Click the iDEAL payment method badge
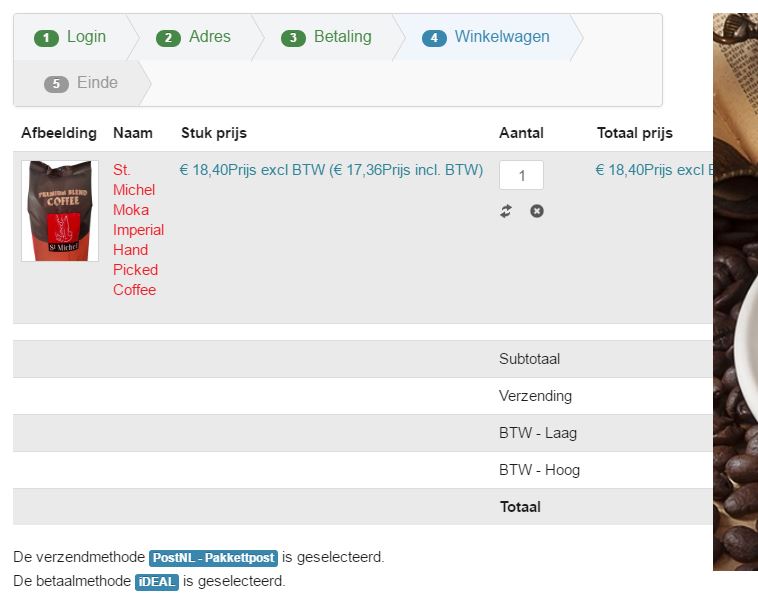758x601 pixels. [x=157, y=581]
